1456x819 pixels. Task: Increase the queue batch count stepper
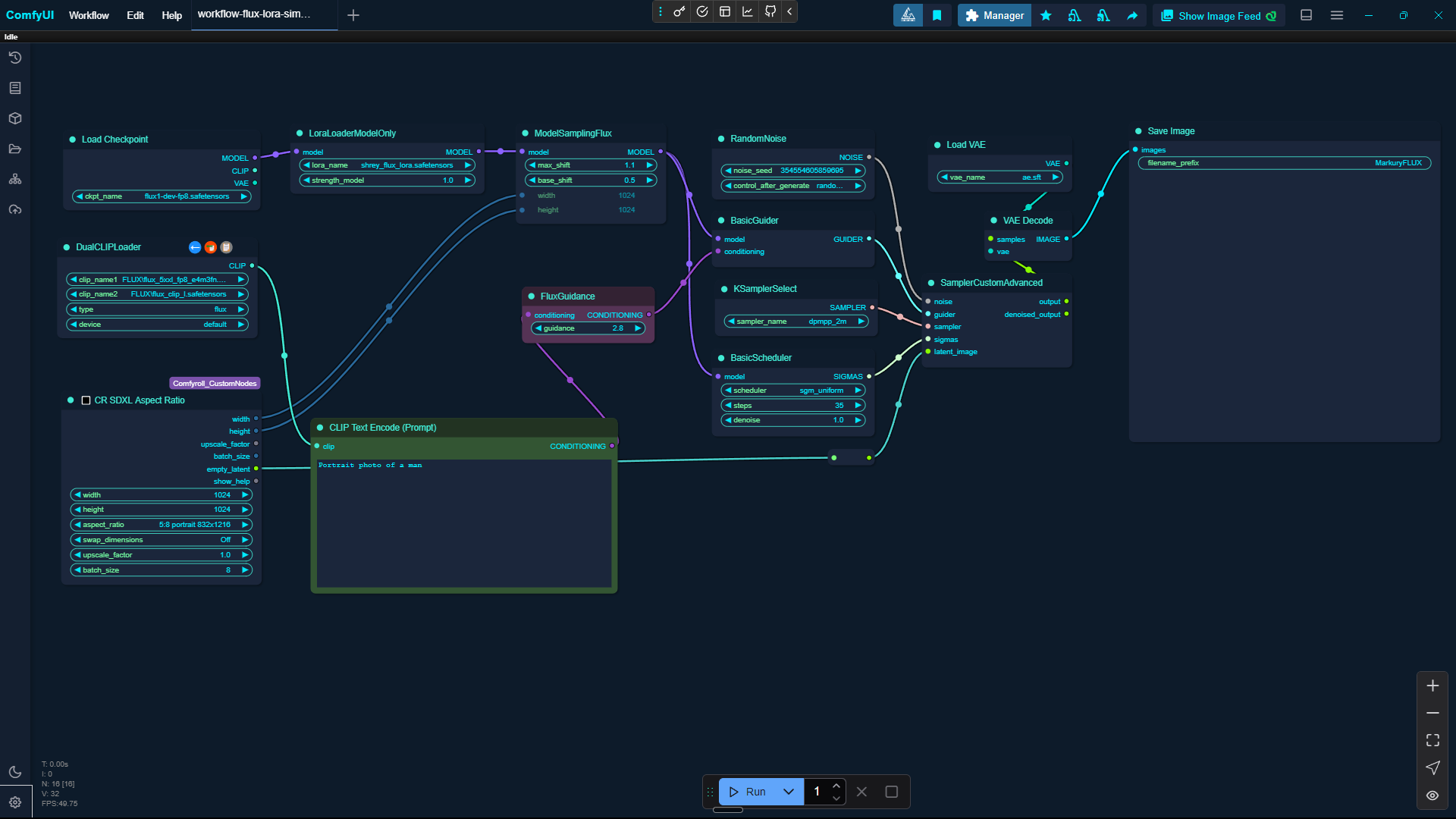pyautogui.click(x=836, y=786)
